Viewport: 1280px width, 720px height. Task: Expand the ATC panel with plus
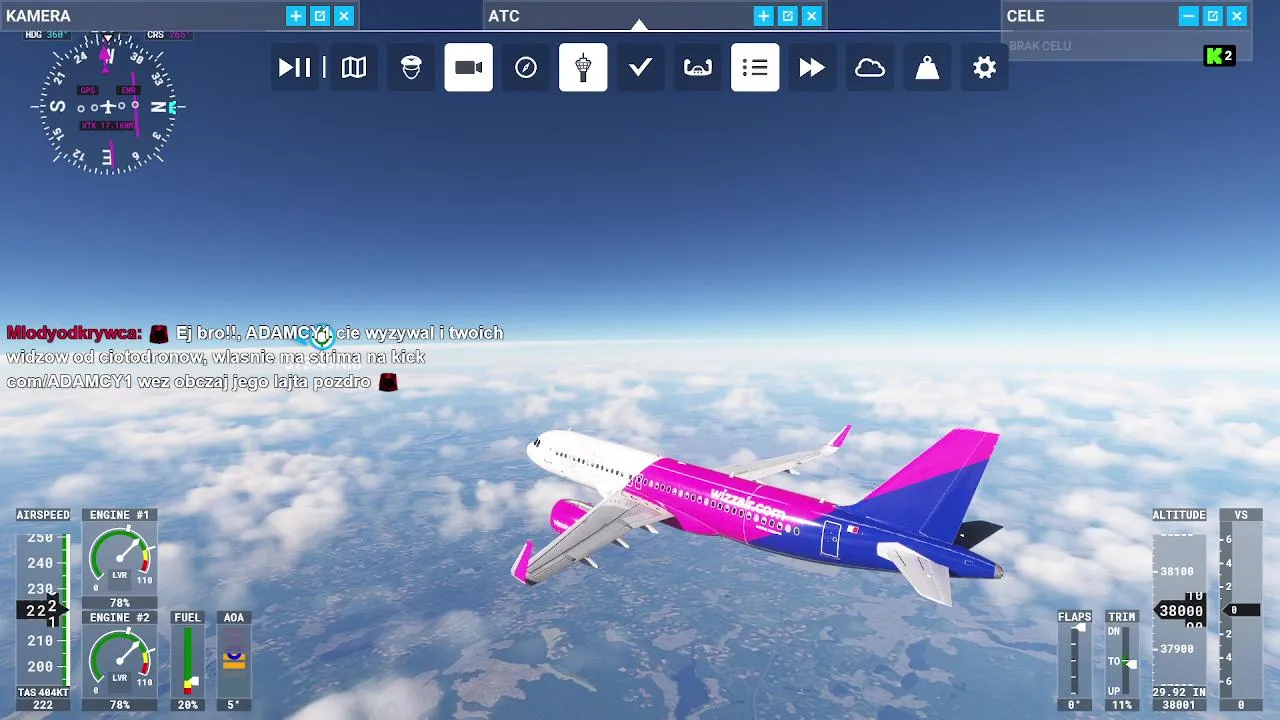tap(763, 16)
